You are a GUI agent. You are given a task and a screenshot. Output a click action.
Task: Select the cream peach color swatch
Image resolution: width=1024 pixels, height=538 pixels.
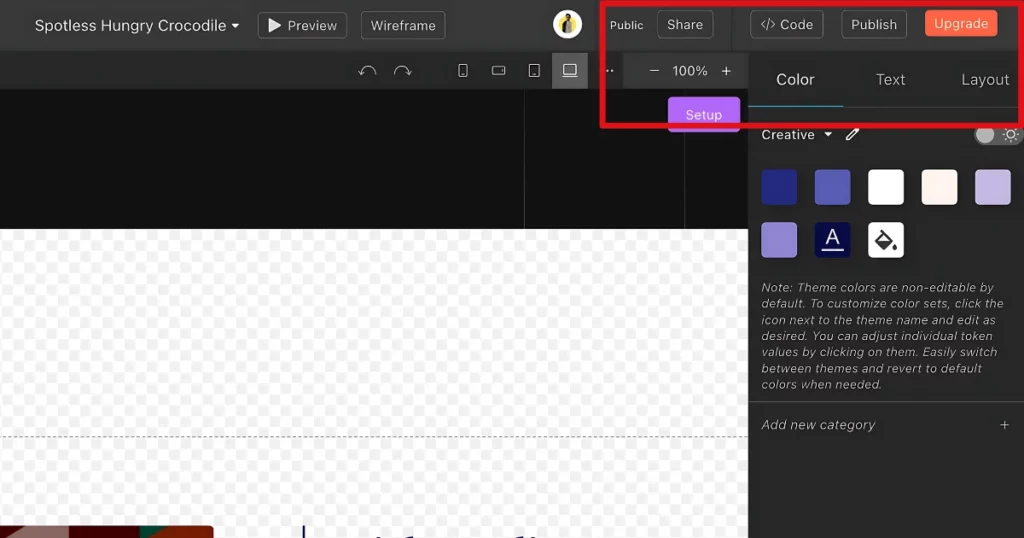click(939, 187)
